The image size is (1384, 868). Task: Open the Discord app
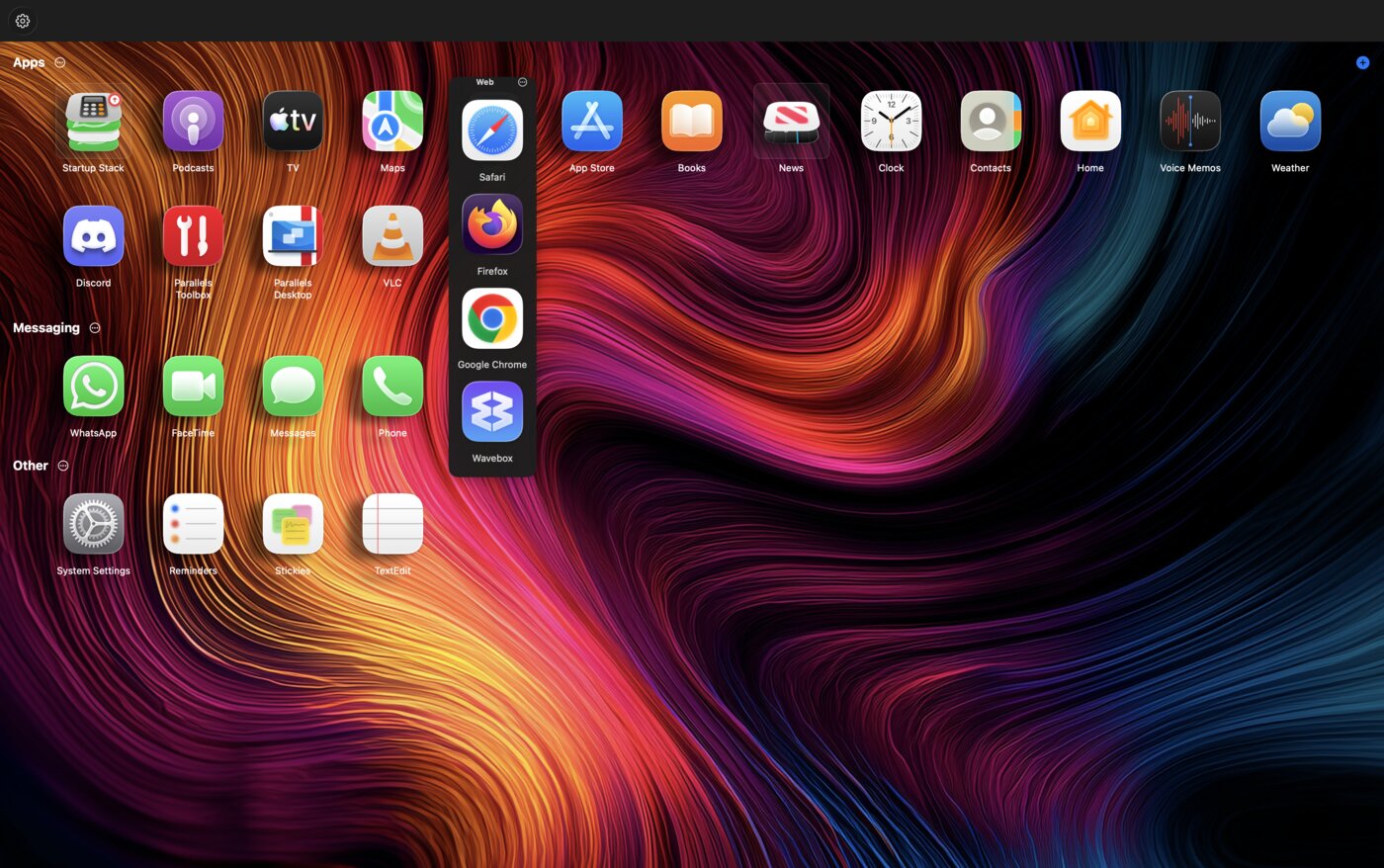(x=93, y=237)
